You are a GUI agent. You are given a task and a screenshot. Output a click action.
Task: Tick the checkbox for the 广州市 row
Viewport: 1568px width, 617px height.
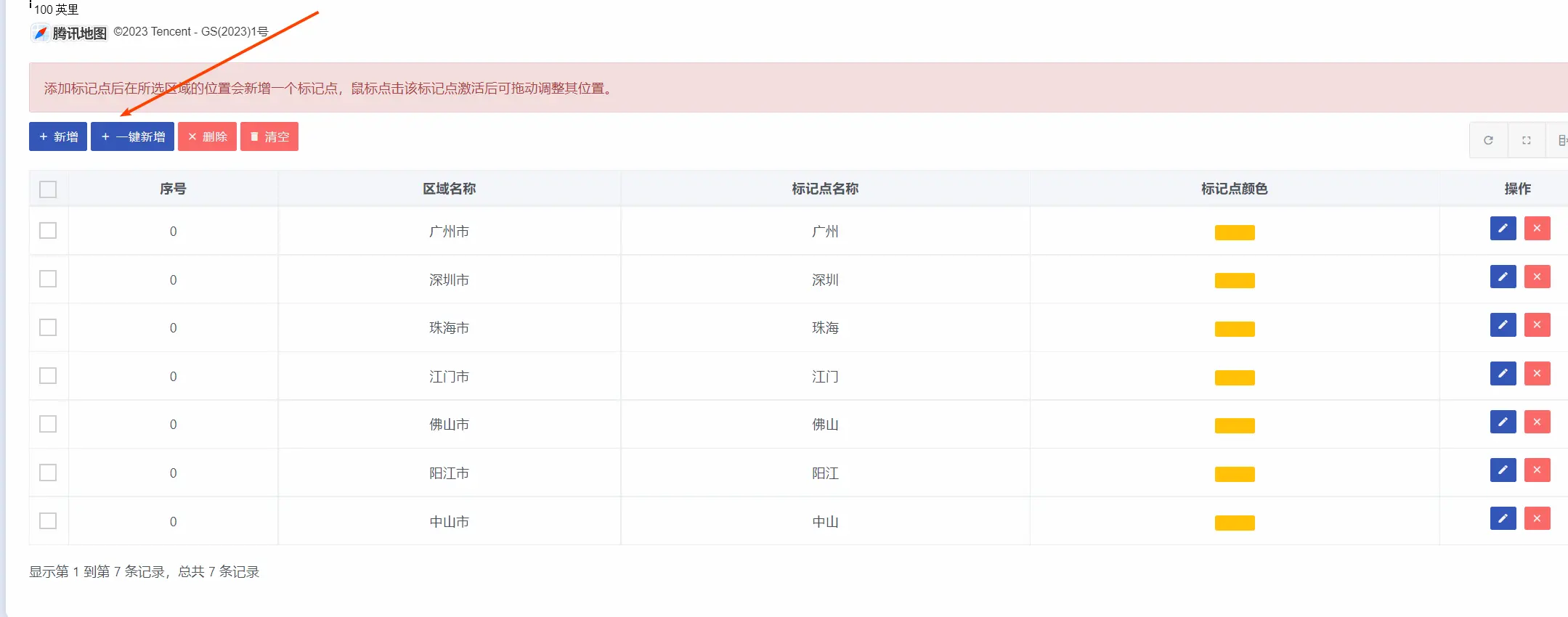[x=48, y=231]
